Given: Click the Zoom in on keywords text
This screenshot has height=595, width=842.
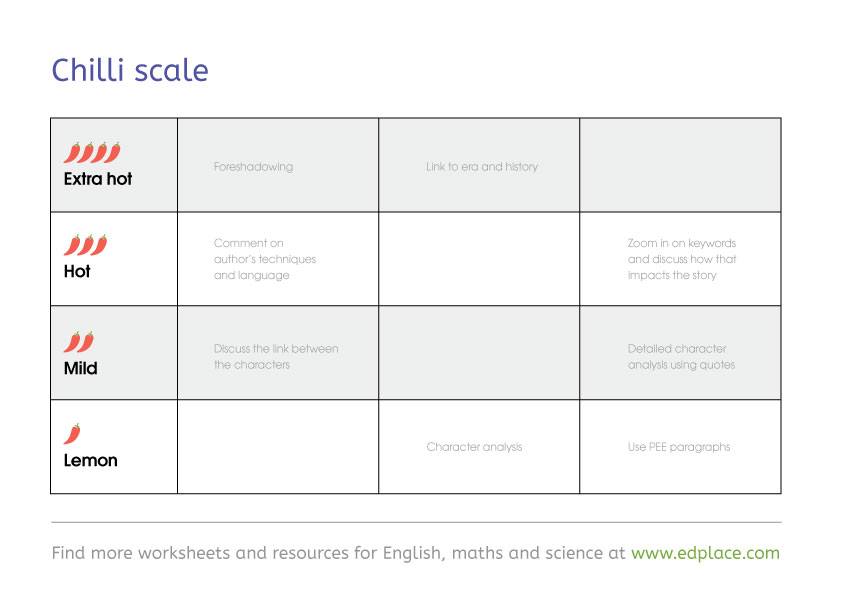Looking at the screenshot, I should pos(682,259).
